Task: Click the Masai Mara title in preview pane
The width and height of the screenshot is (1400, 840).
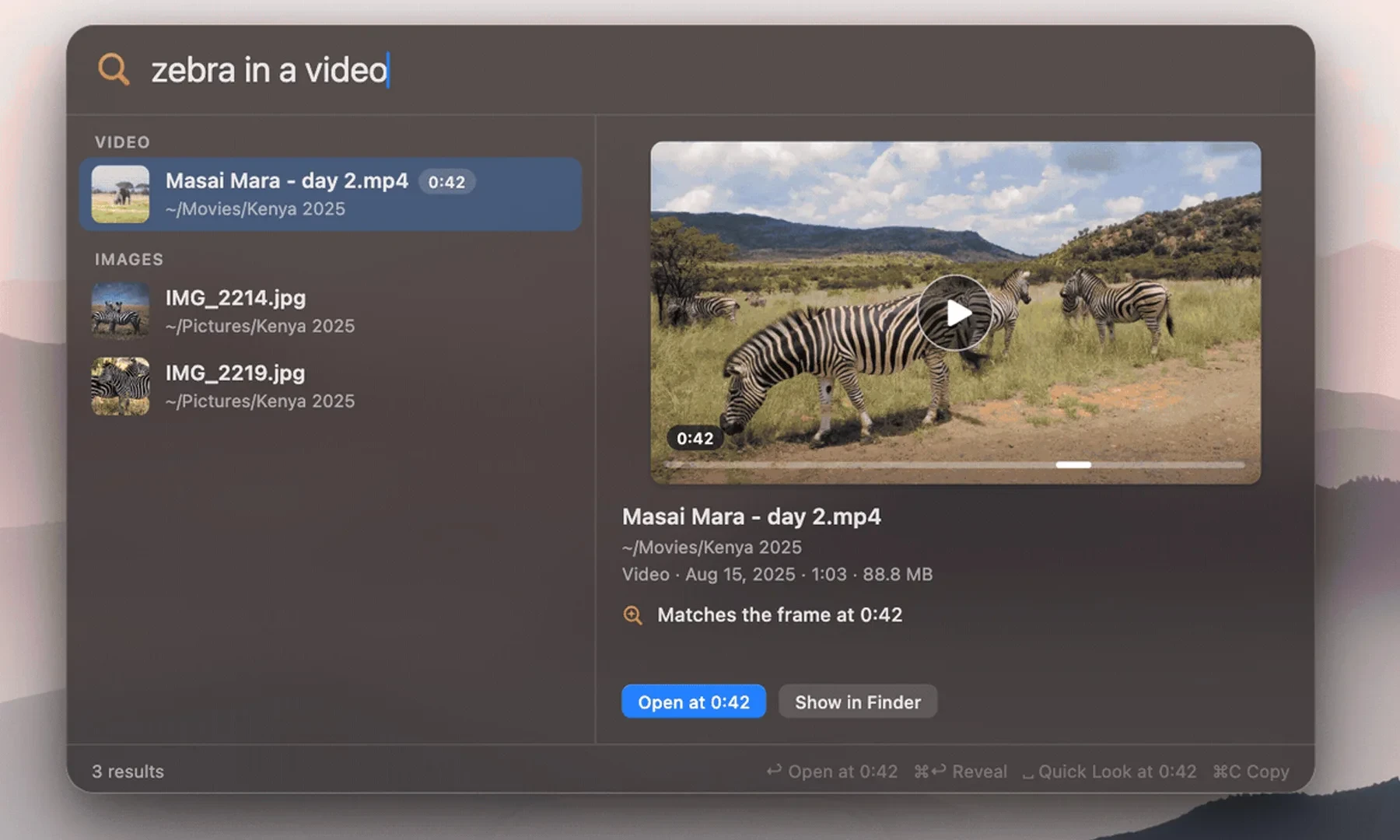Action: tap(751, 516)
